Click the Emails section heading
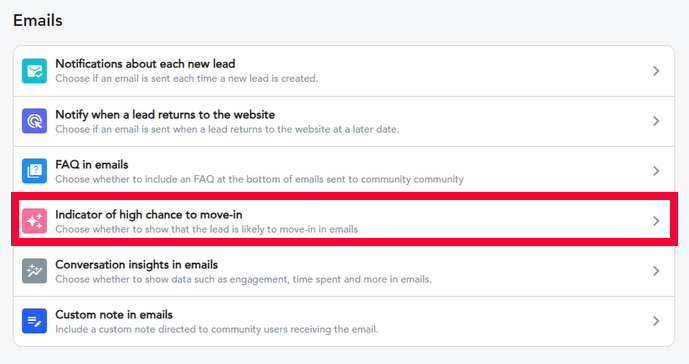Image resolution: width=689 pixels, height=364 pixels. click(38, 20)
